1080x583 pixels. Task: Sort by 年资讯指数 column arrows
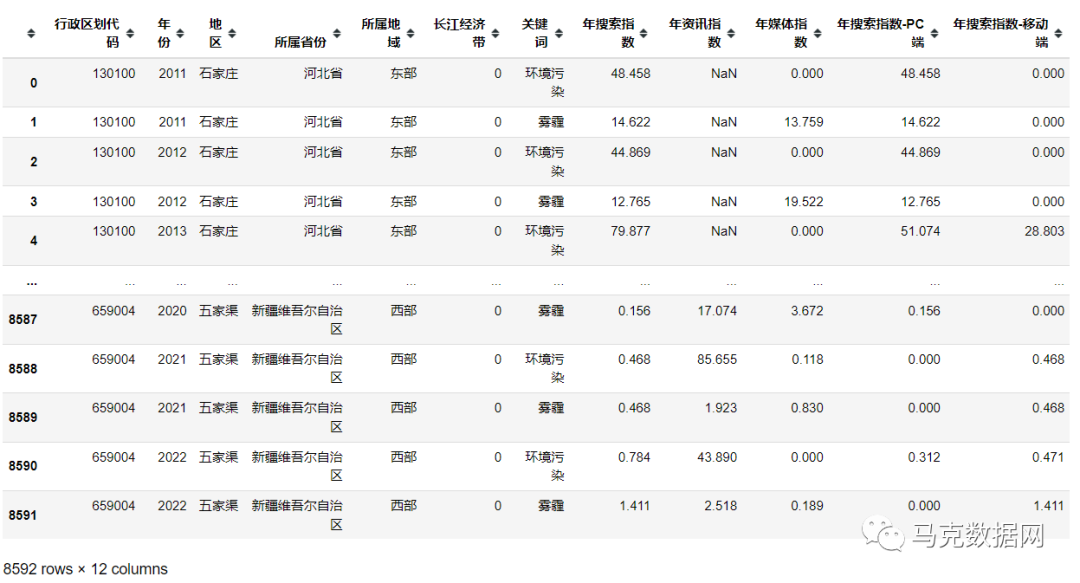(731, 33)
